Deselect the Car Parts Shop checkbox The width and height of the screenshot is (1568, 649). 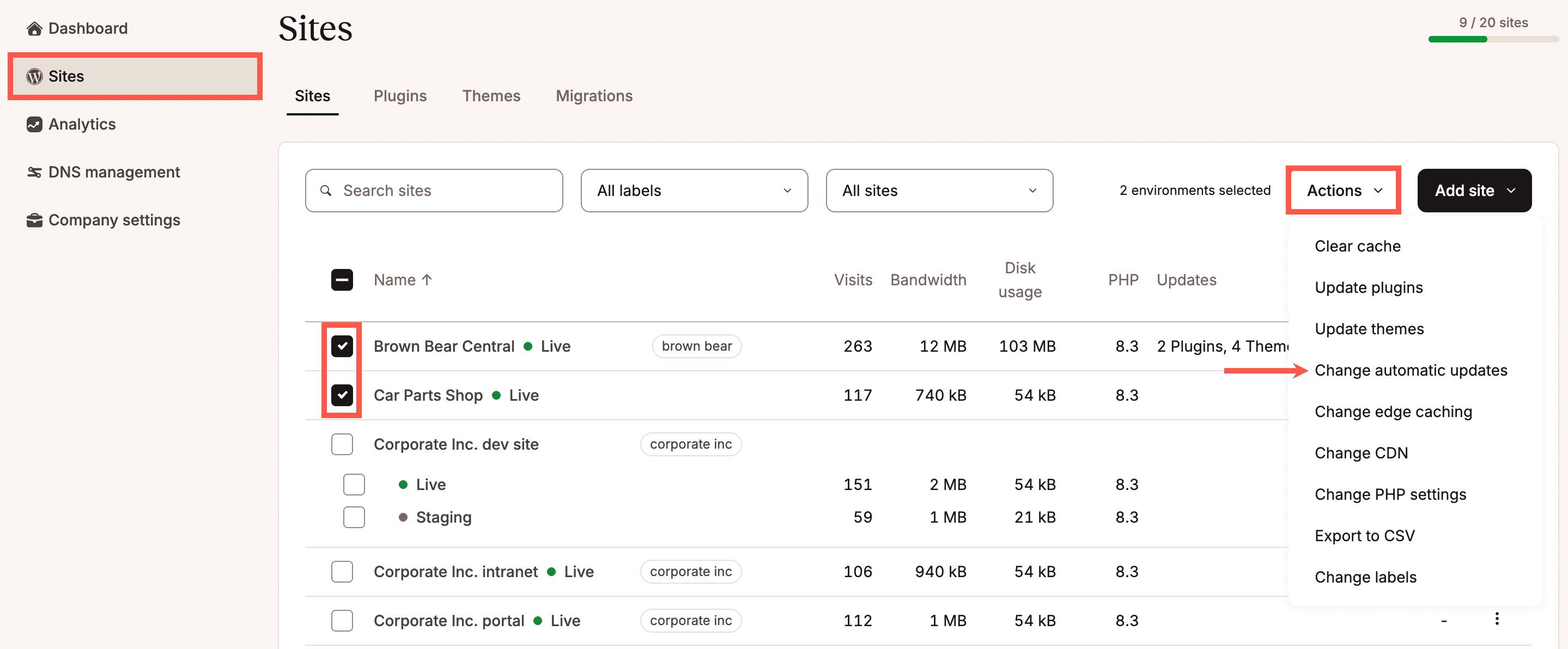(342, 395)
